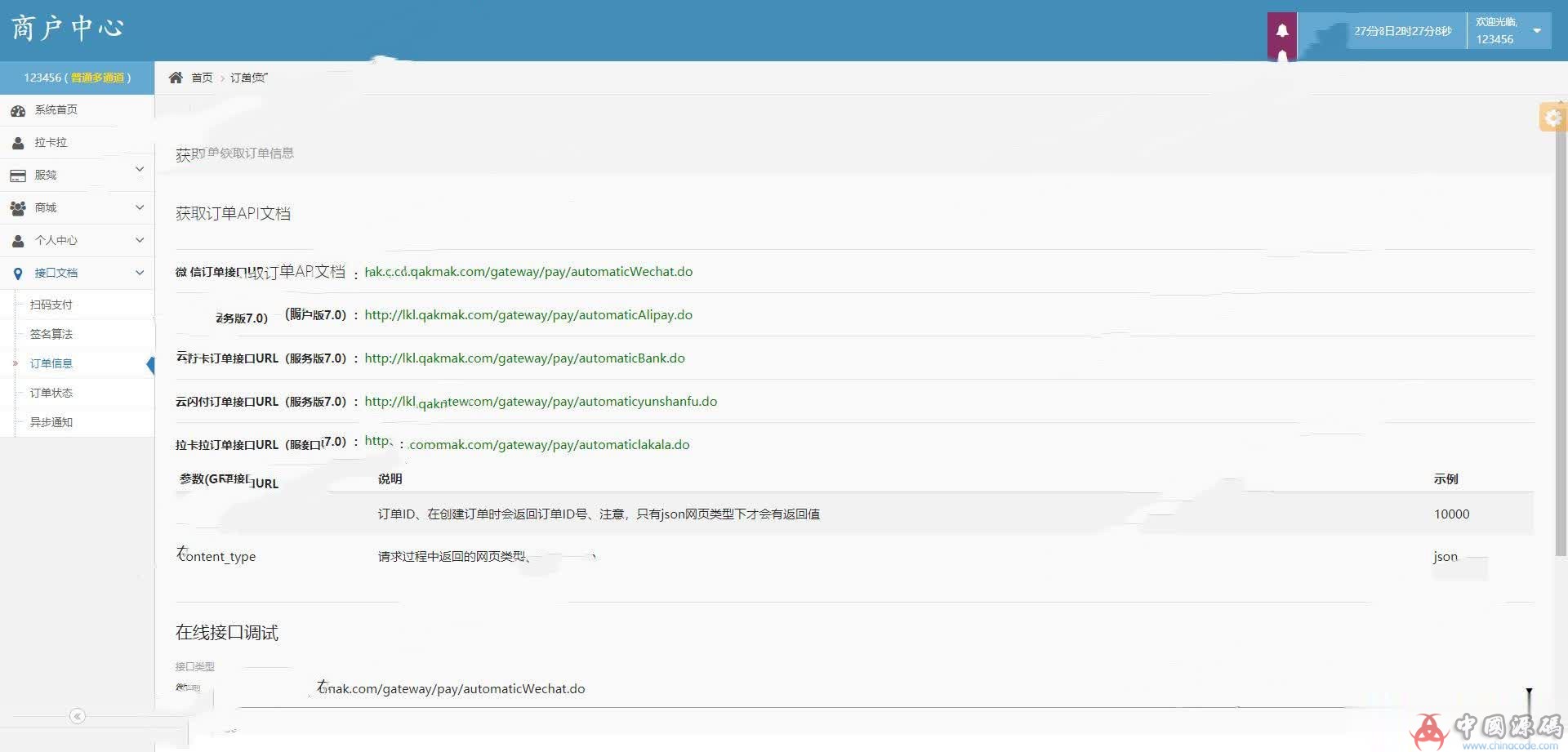1568x752 pixels.
Task: Open the user account dropdown 123456
Action: point(1508,31)
